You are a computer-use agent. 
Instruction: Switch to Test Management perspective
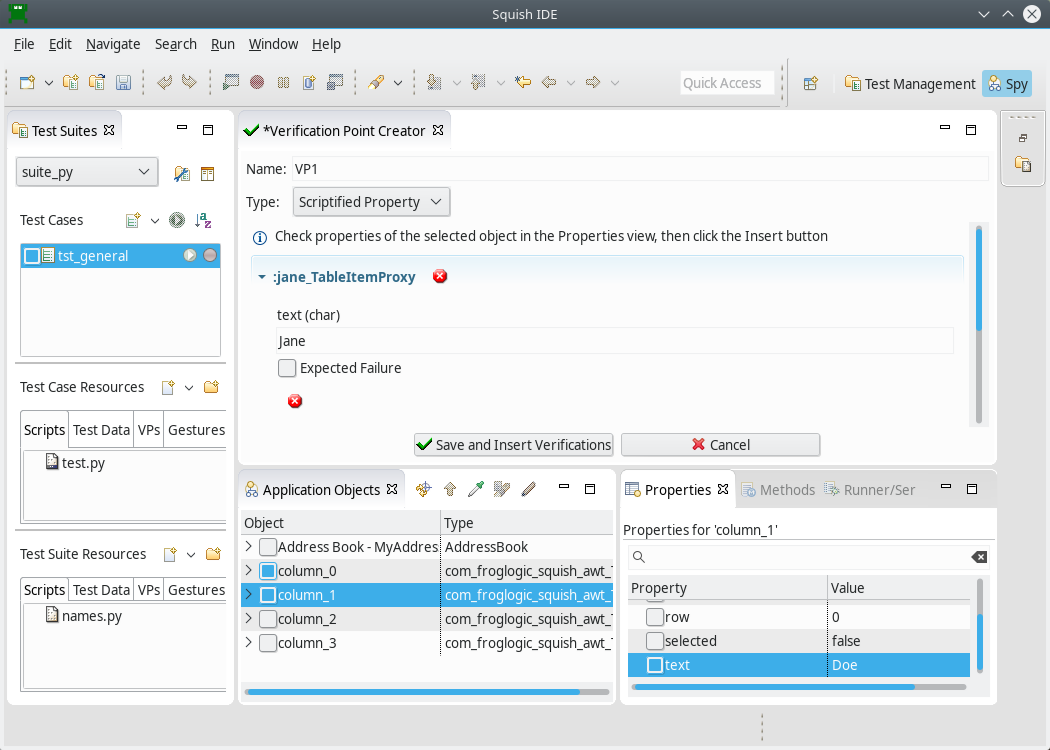[x=910, y=84]
